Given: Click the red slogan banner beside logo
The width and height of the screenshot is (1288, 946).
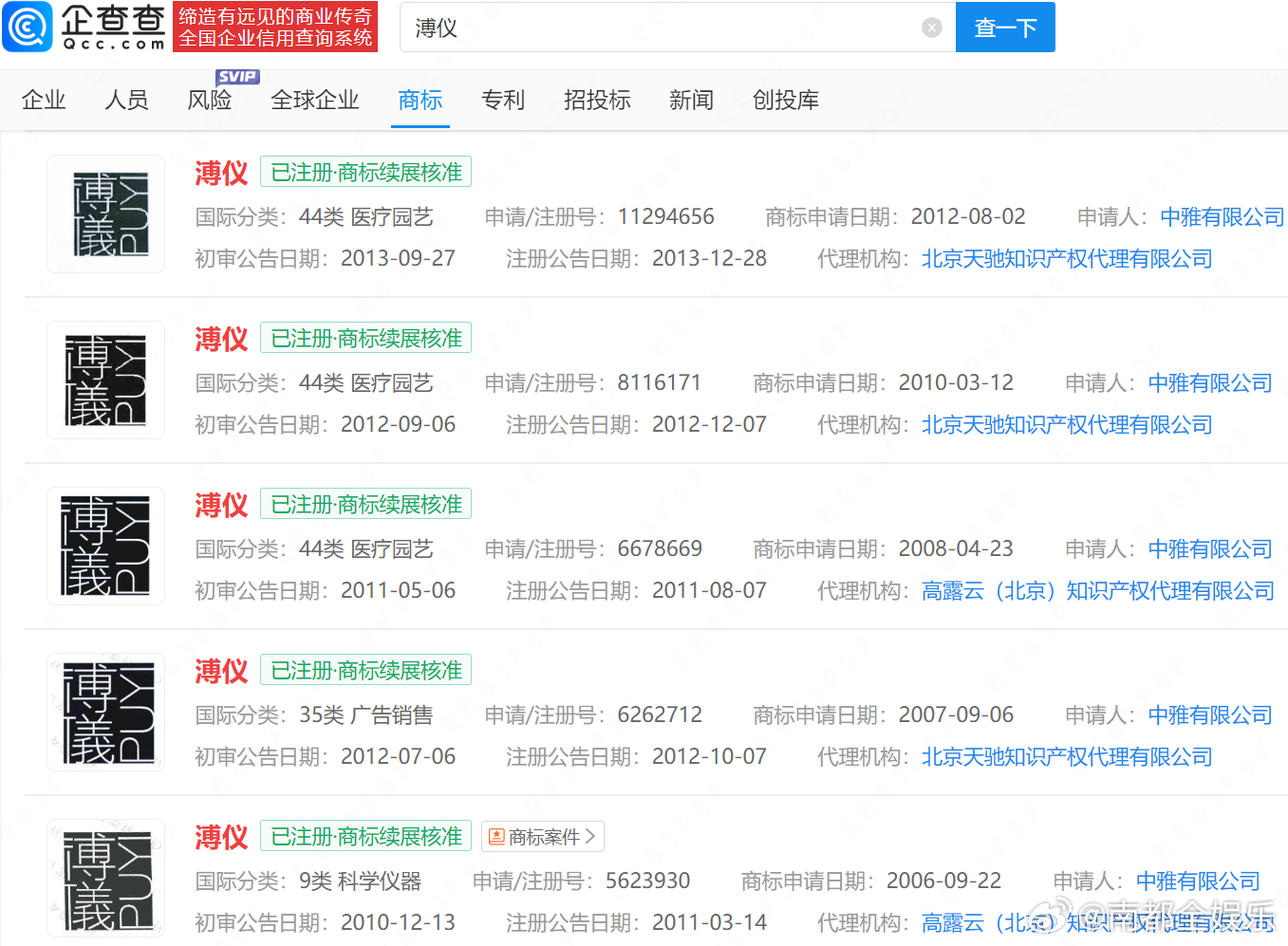Looking at the screenshot, I should (x=275, y=27).
